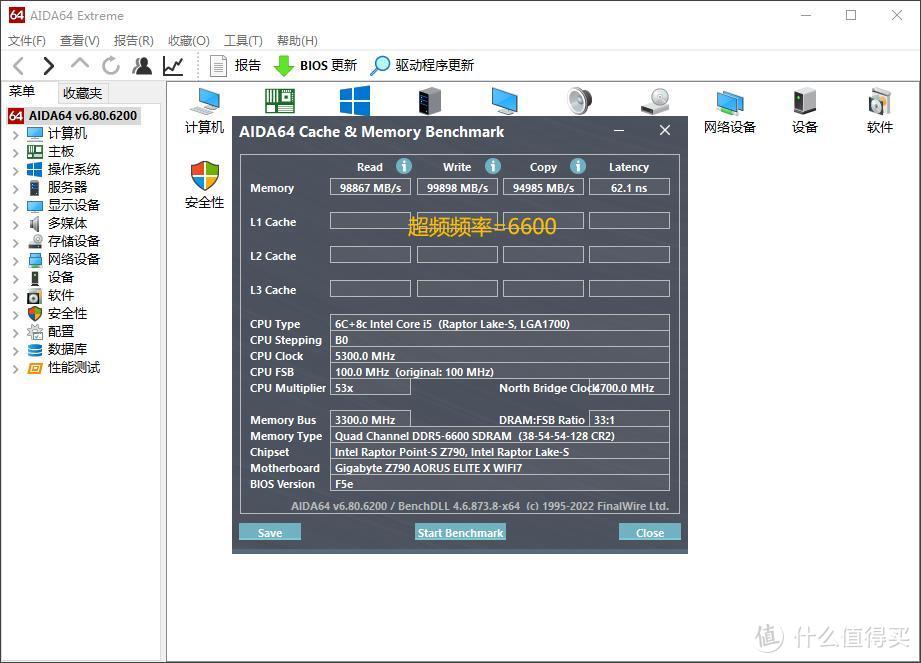921x663 pixels.
Task: Go back with the left arrow toolbar icon
Action: 19,66
